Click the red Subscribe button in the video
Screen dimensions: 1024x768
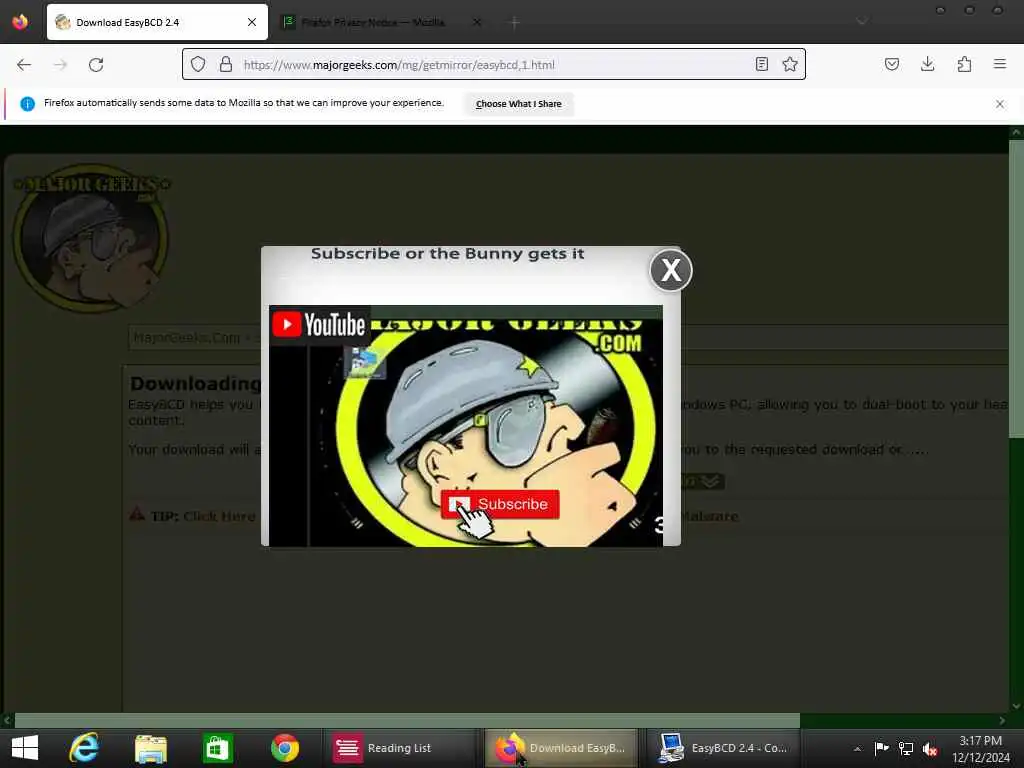pos(500,504)
